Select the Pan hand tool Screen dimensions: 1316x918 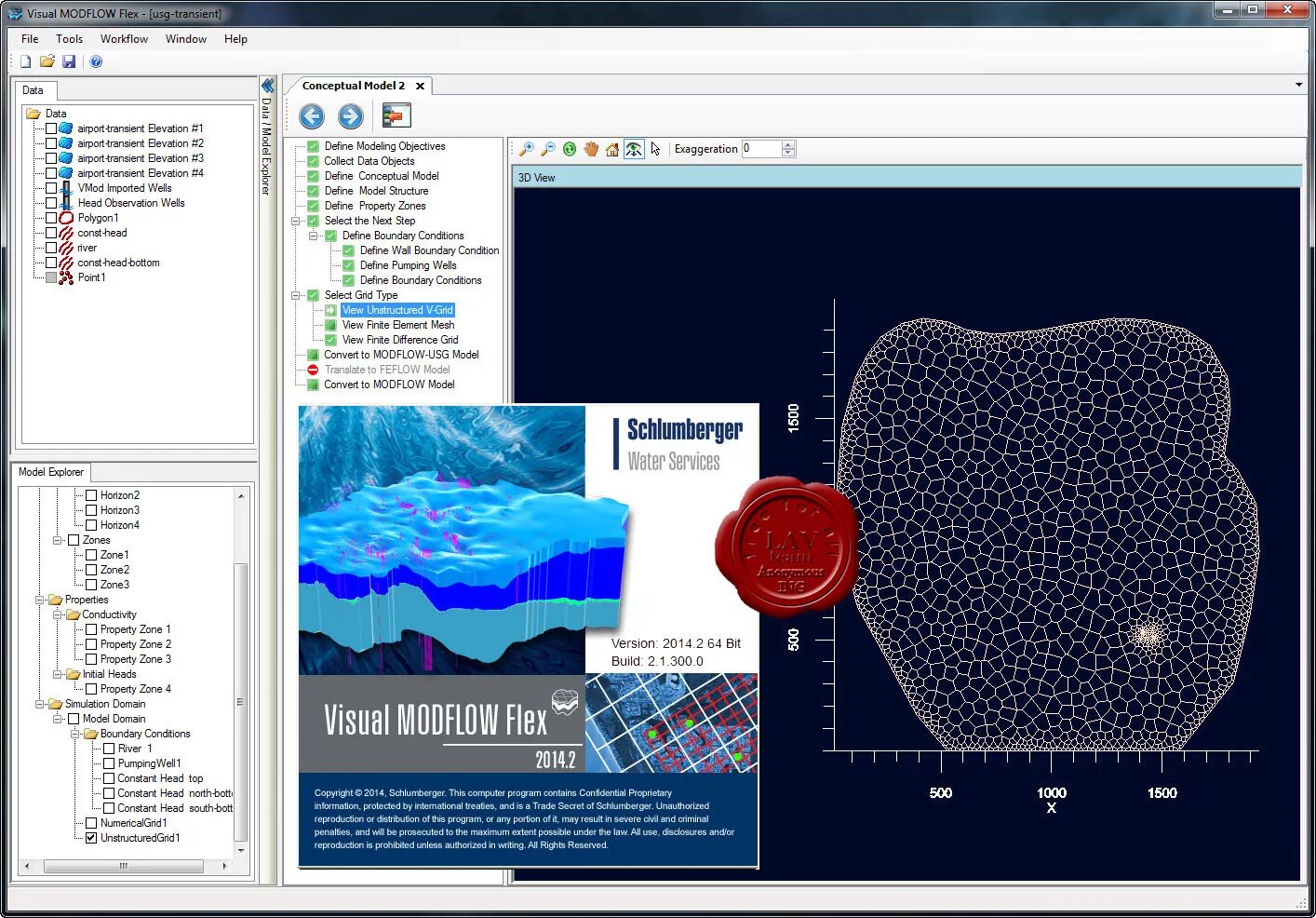pyautogui.click(x=591, y=149)
